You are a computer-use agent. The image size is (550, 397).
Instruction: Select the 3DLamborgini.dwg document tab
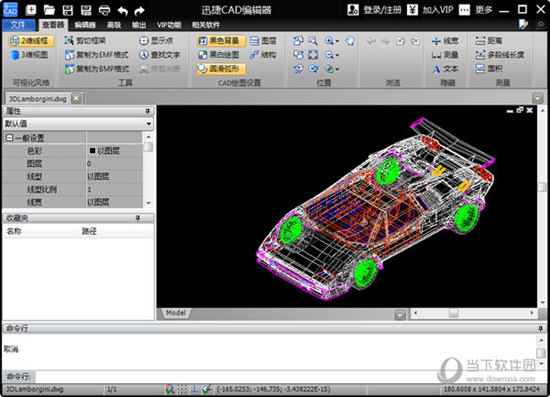(x=38, y=99)
